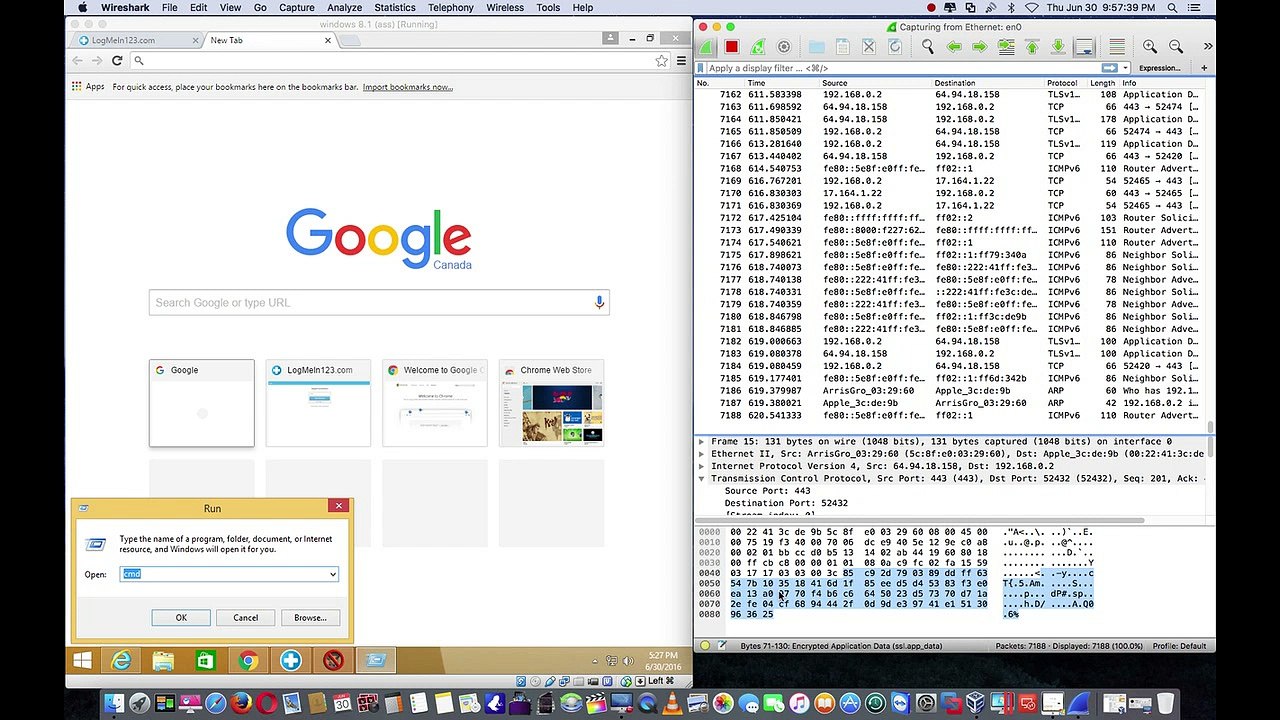
Task: Click the Google search box
Action: click(379, 302)
